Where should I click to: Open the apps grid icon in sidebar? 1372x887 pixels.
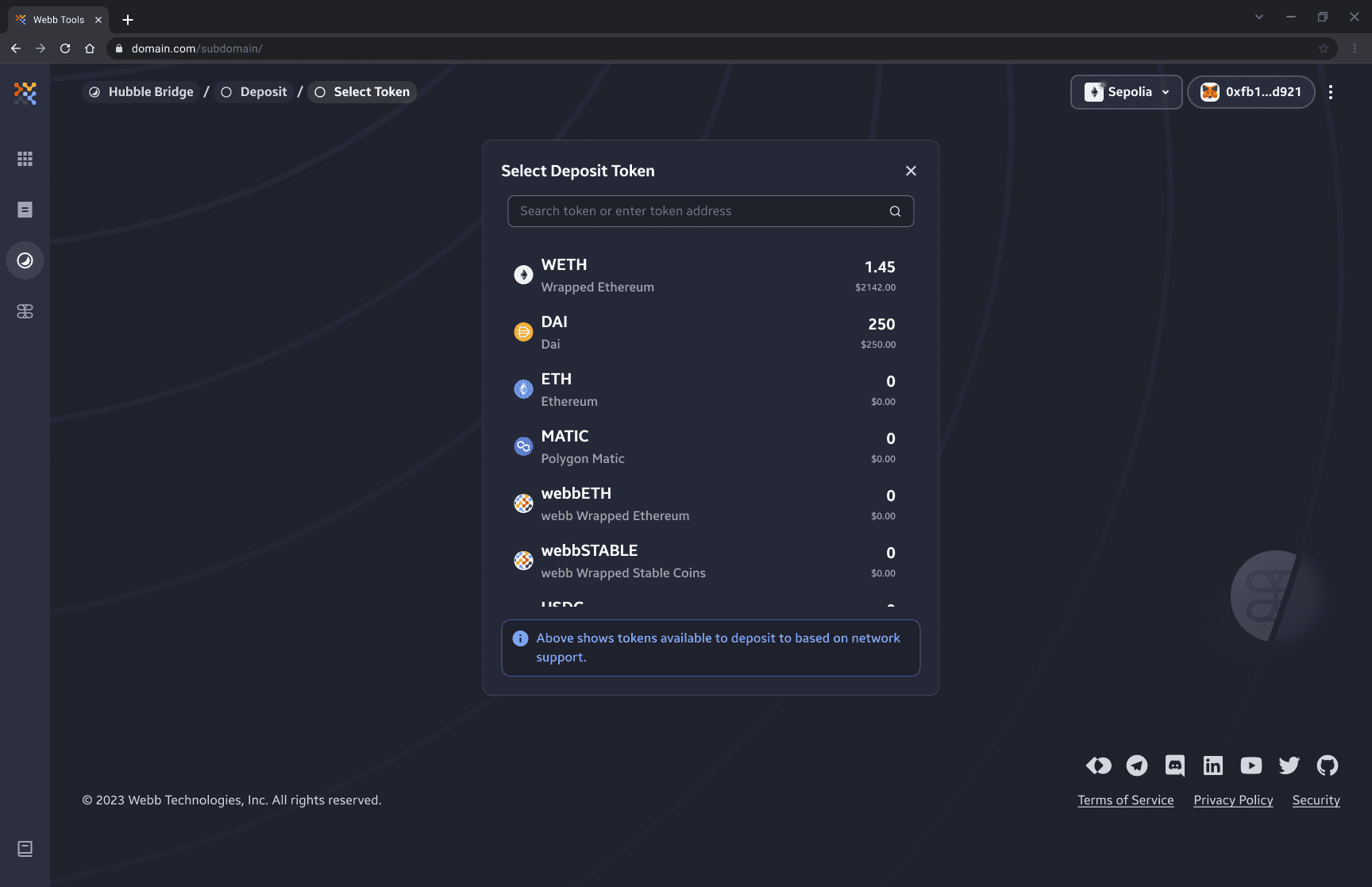[x=25, y=159]
